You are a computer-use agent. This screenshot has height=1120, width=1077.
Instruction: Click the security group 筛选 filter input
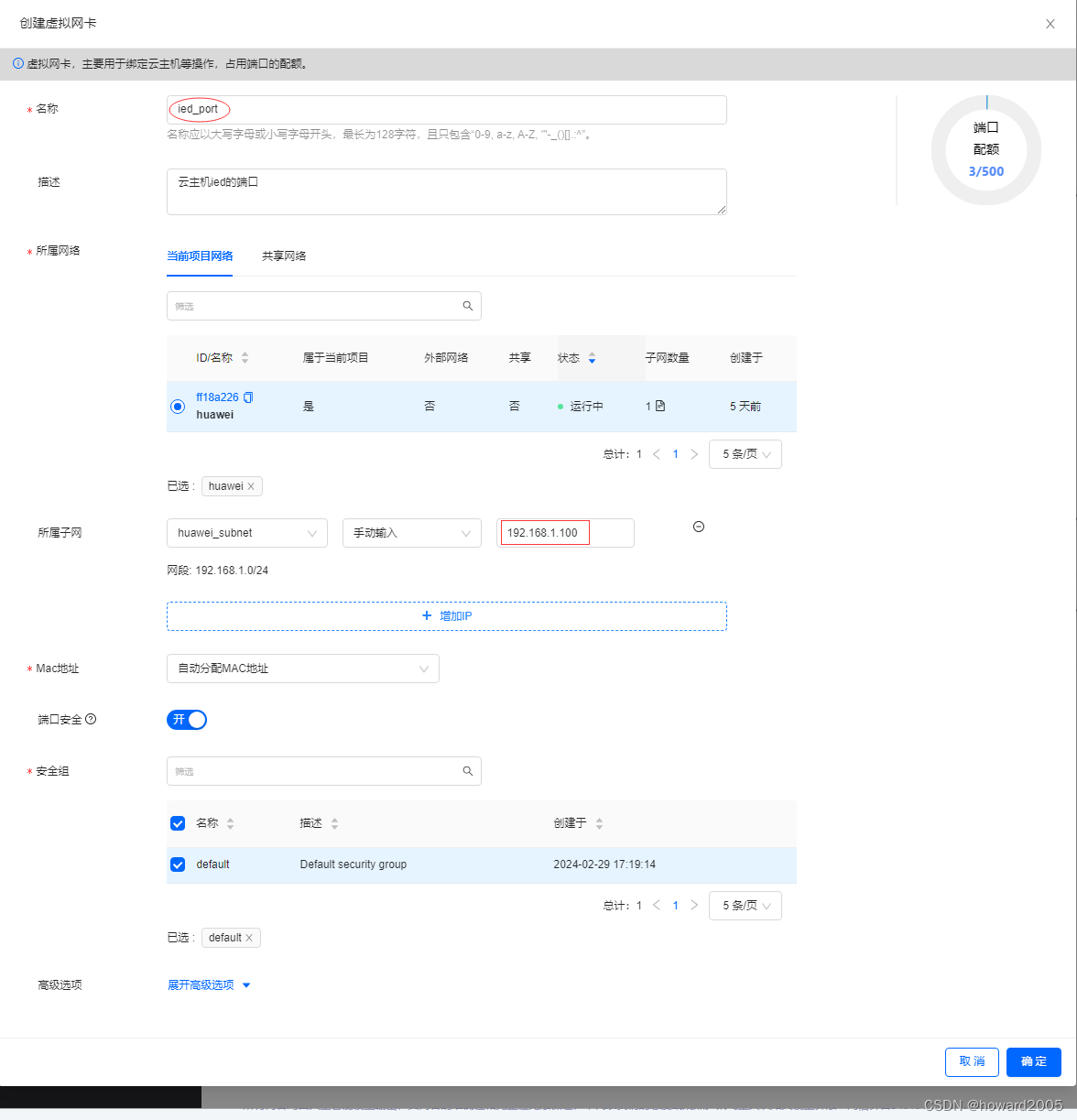tap(324, 771)
